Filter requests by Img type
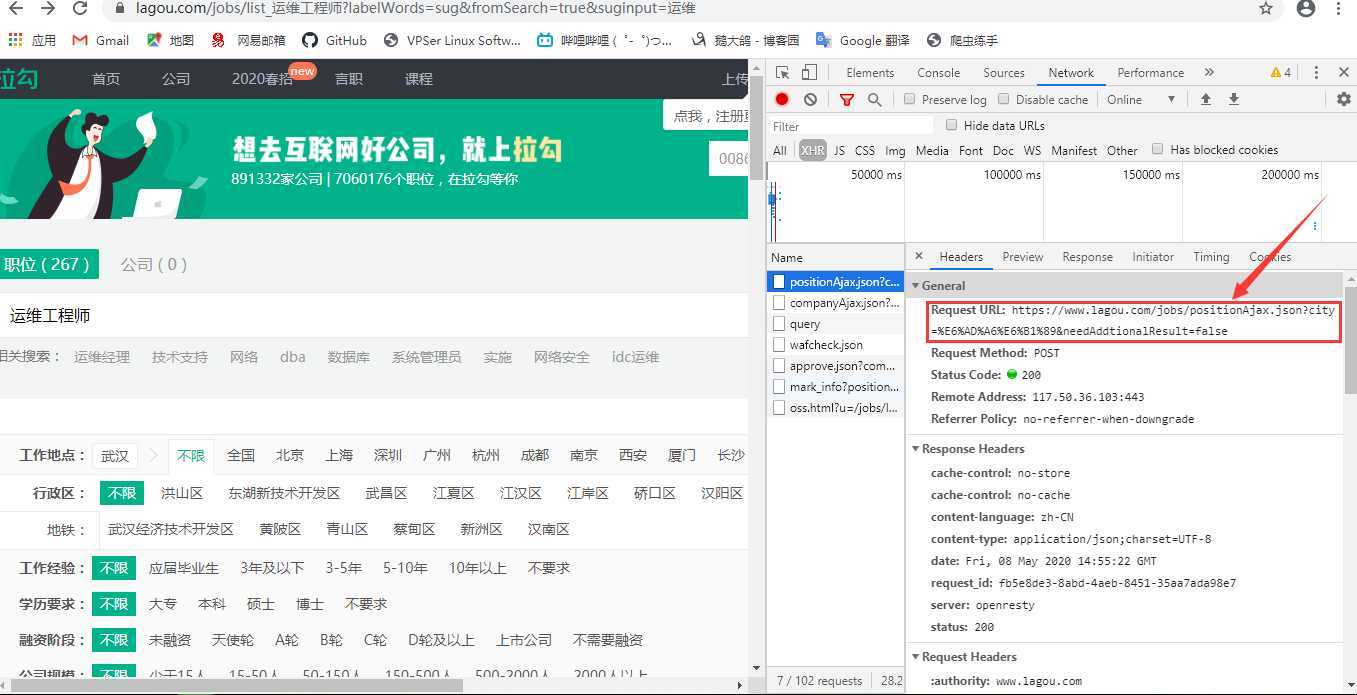The image size is (1357, 695). pos(895,151)
